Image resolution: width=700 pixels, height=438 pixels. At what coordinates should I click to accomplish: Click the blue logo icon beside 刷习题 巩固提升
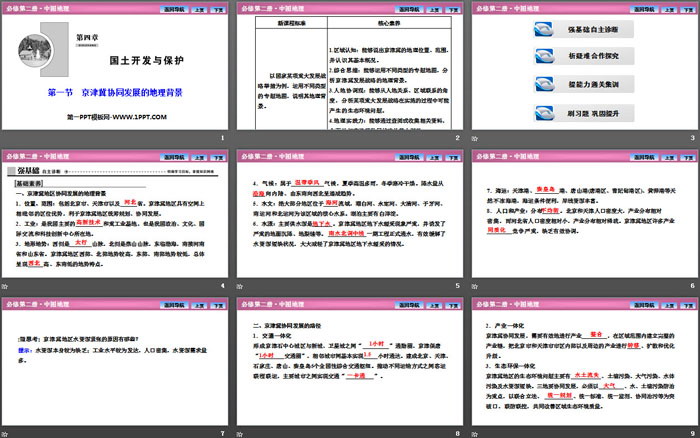(544, 113)
